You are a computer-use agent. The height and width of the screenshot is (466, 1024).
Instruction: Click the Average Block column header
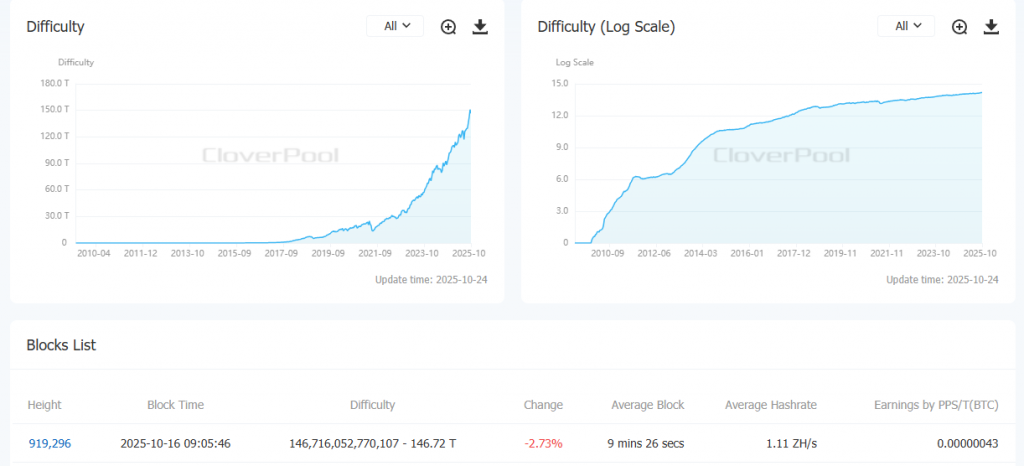pyautogui.click(x=648, y=405)
